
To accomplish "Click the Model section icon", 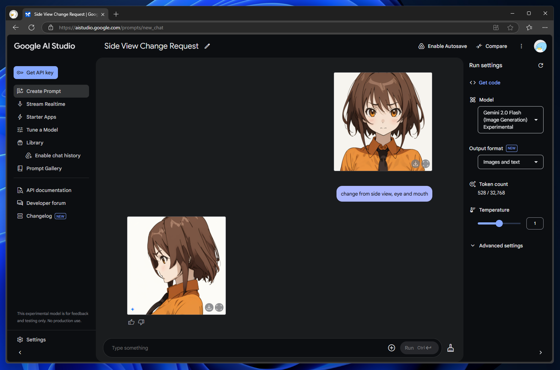I will click(x=472, y=100).
